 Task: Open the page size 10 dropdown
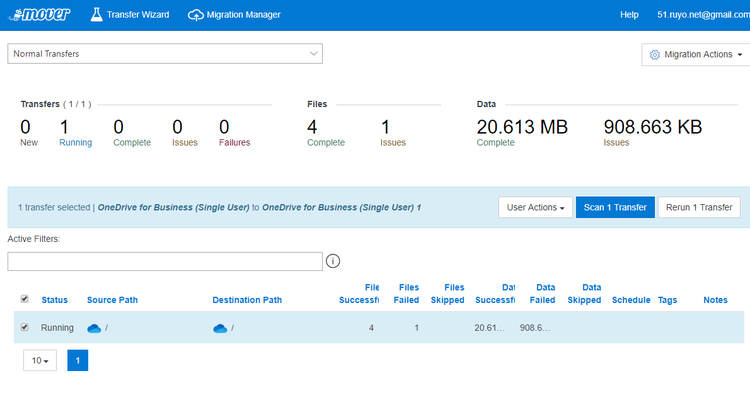40,361
